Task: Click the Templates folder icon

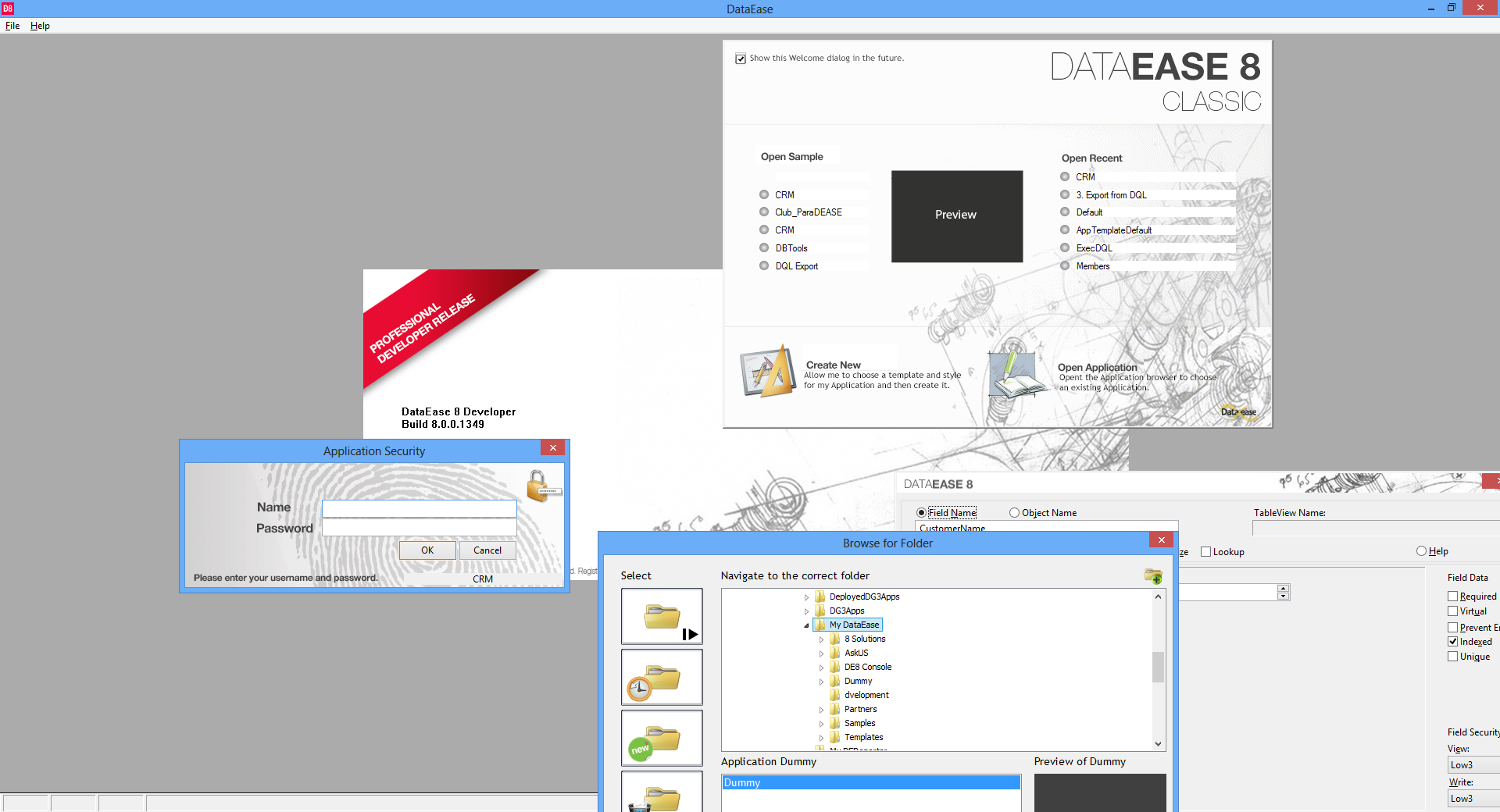Action: pyautogui.click(x=835, y=737)
